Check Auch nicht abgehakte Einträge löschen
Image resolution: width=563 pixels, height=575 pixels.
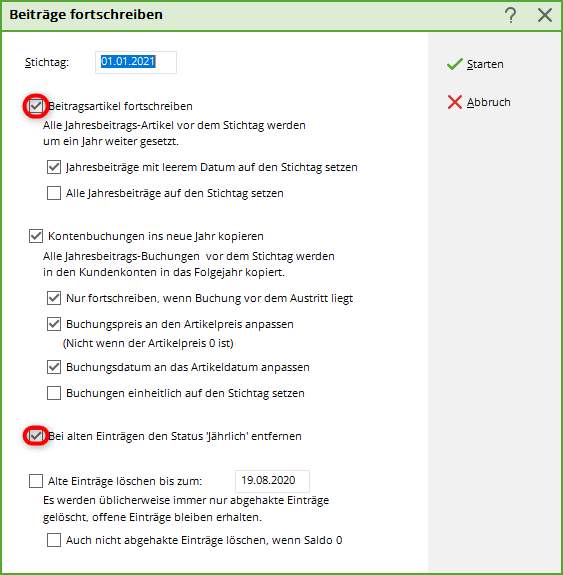(x=54, y=540)
